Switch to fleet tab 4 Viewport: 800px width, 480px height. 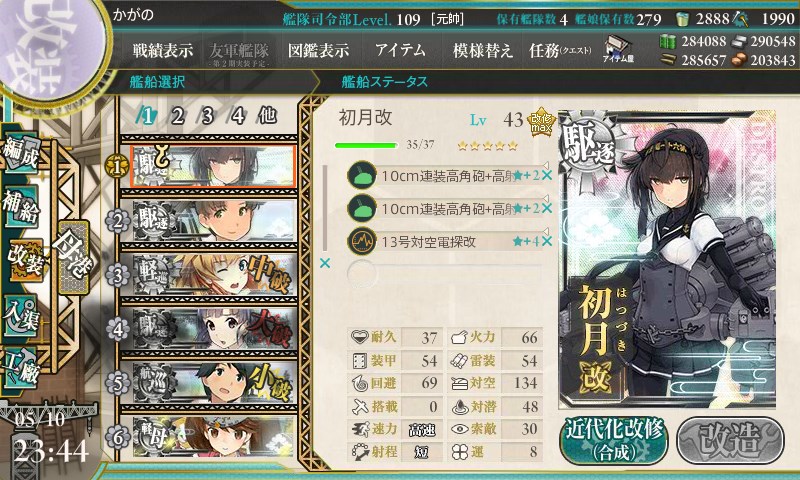coord(237,116)
